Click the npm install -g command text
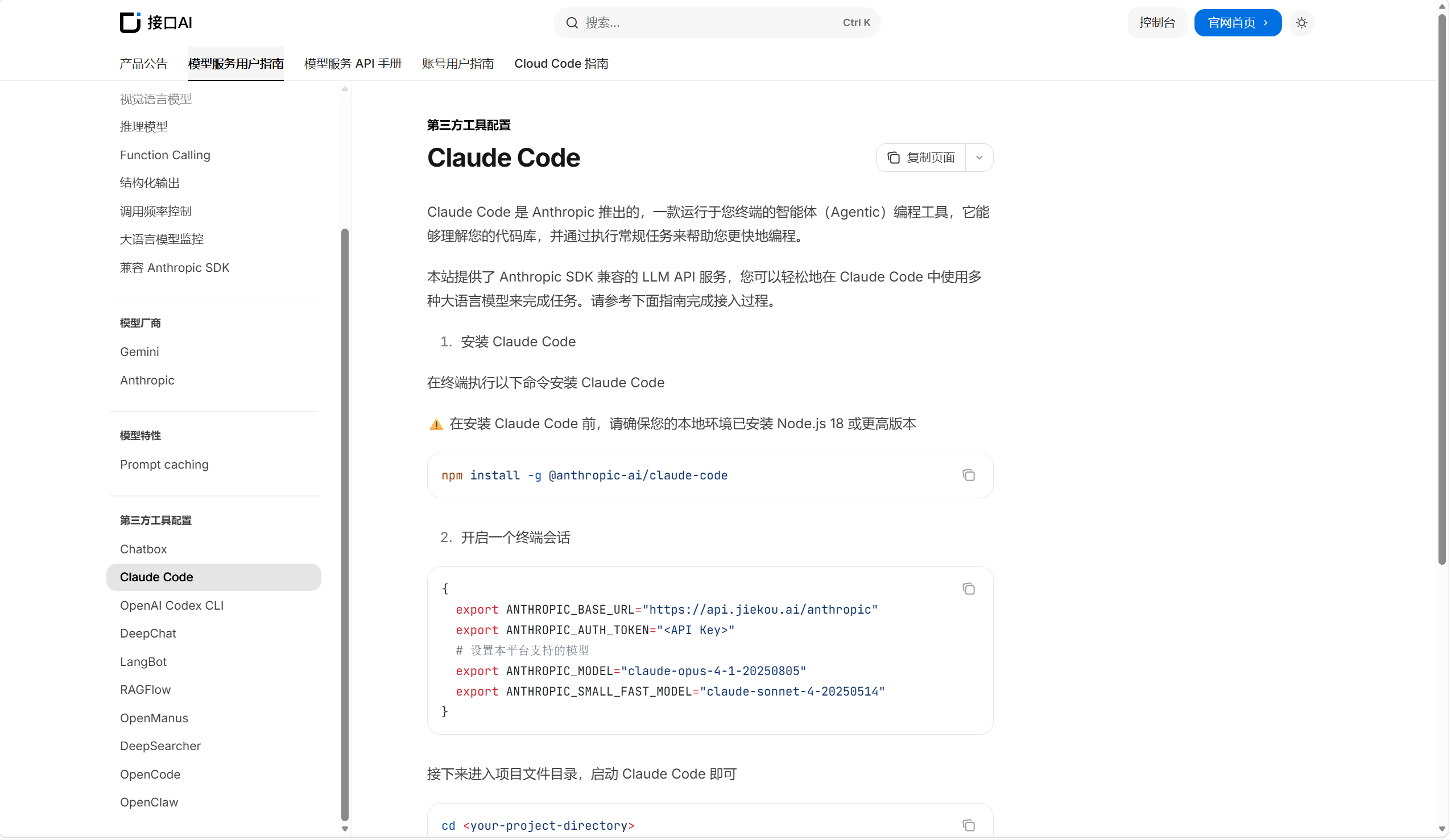Viewport: 1451px width, 840px height. click(x=585, y=475)
